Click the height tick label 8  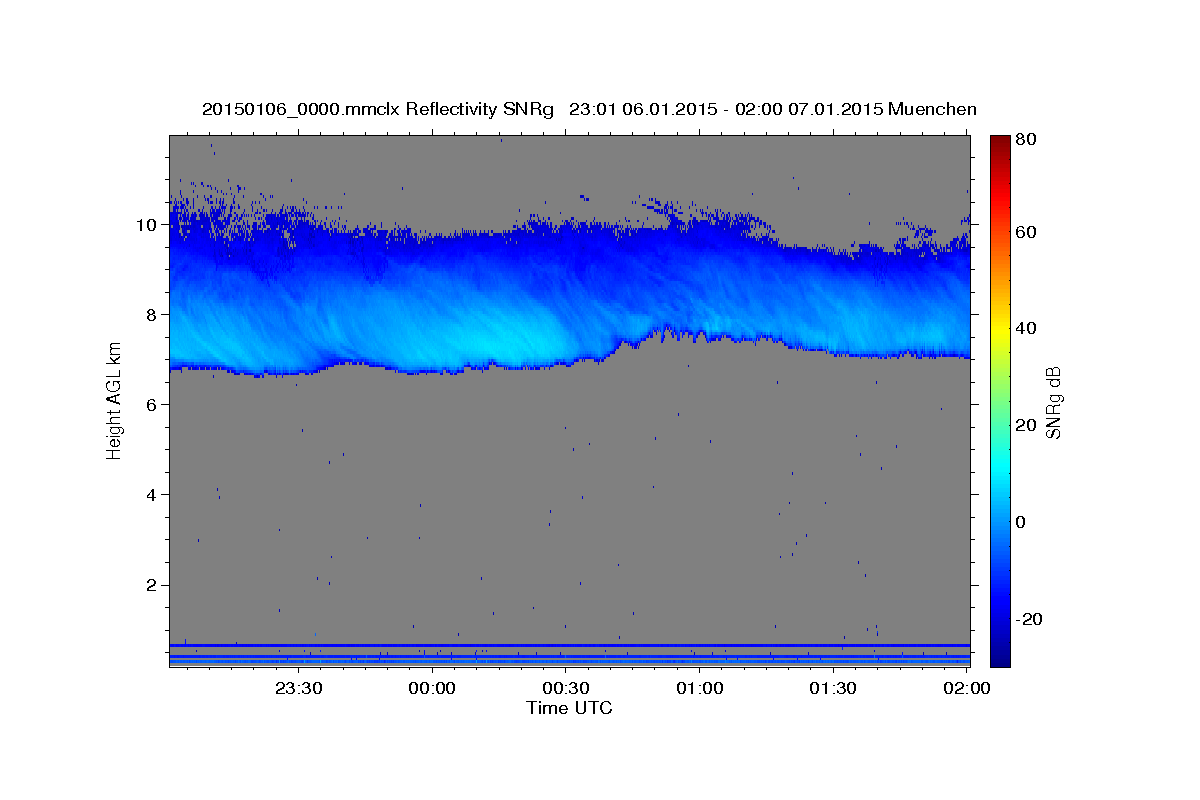pos(153,314)
